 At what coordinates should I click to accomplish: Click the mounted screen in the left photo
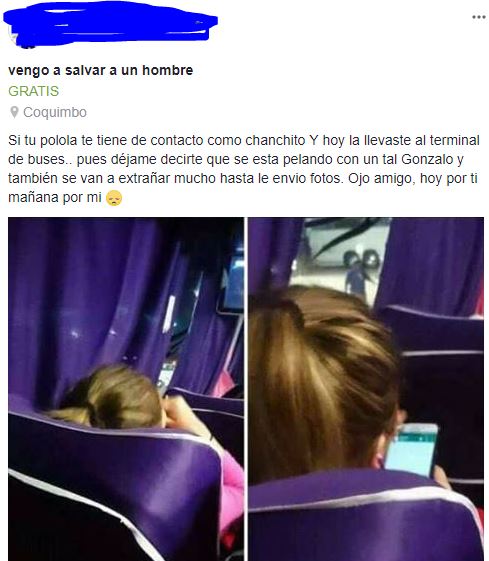tap(233, 283)
